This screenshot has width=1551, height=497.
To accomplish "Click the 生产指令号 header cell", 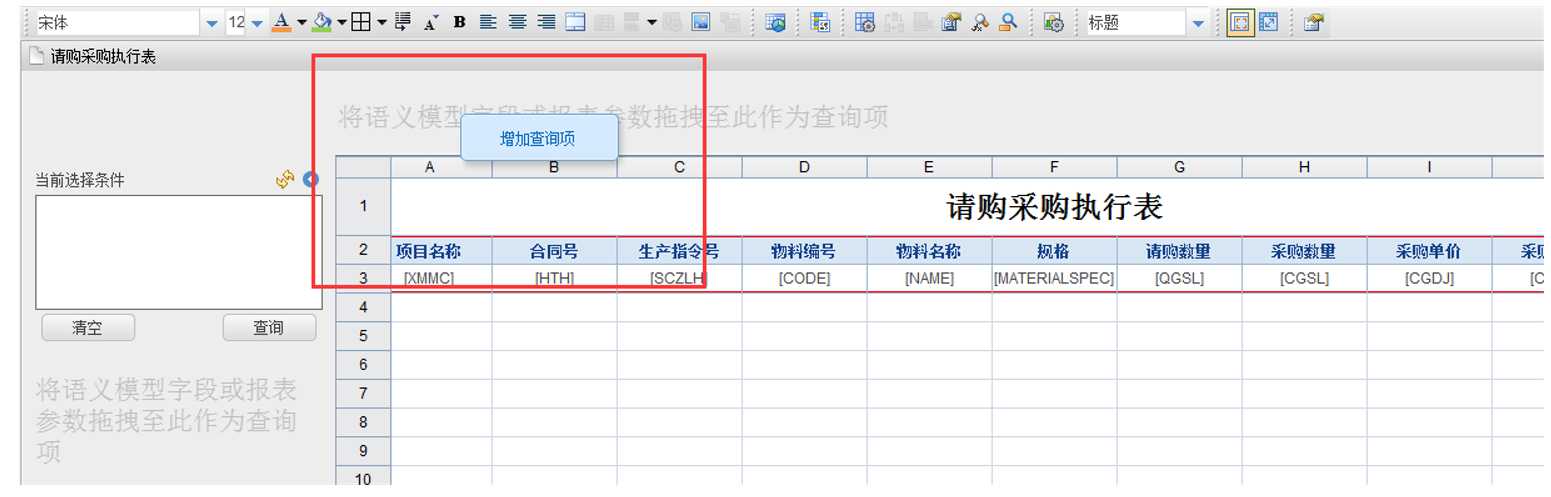I will (679, 251).
